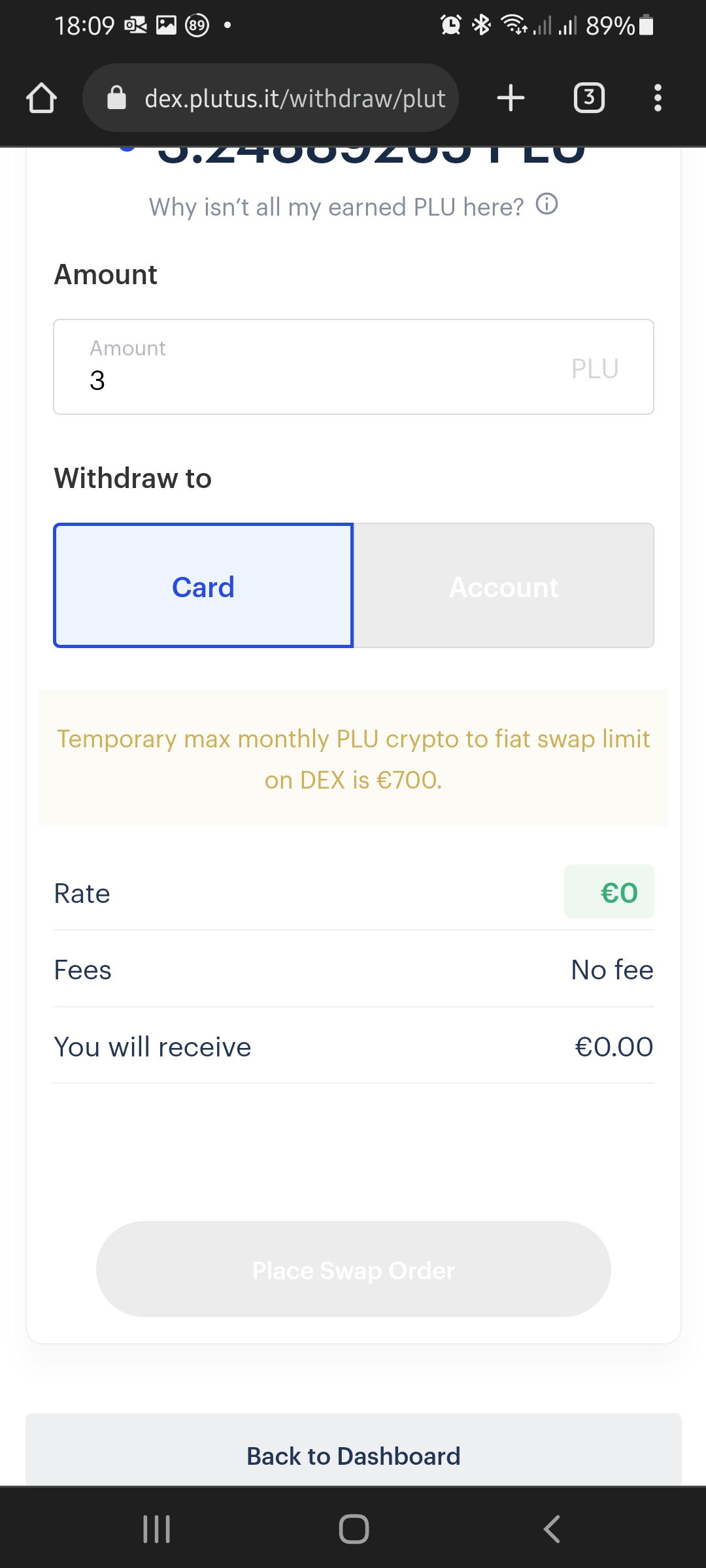Open Android recent apps button

coord(157,1529)
